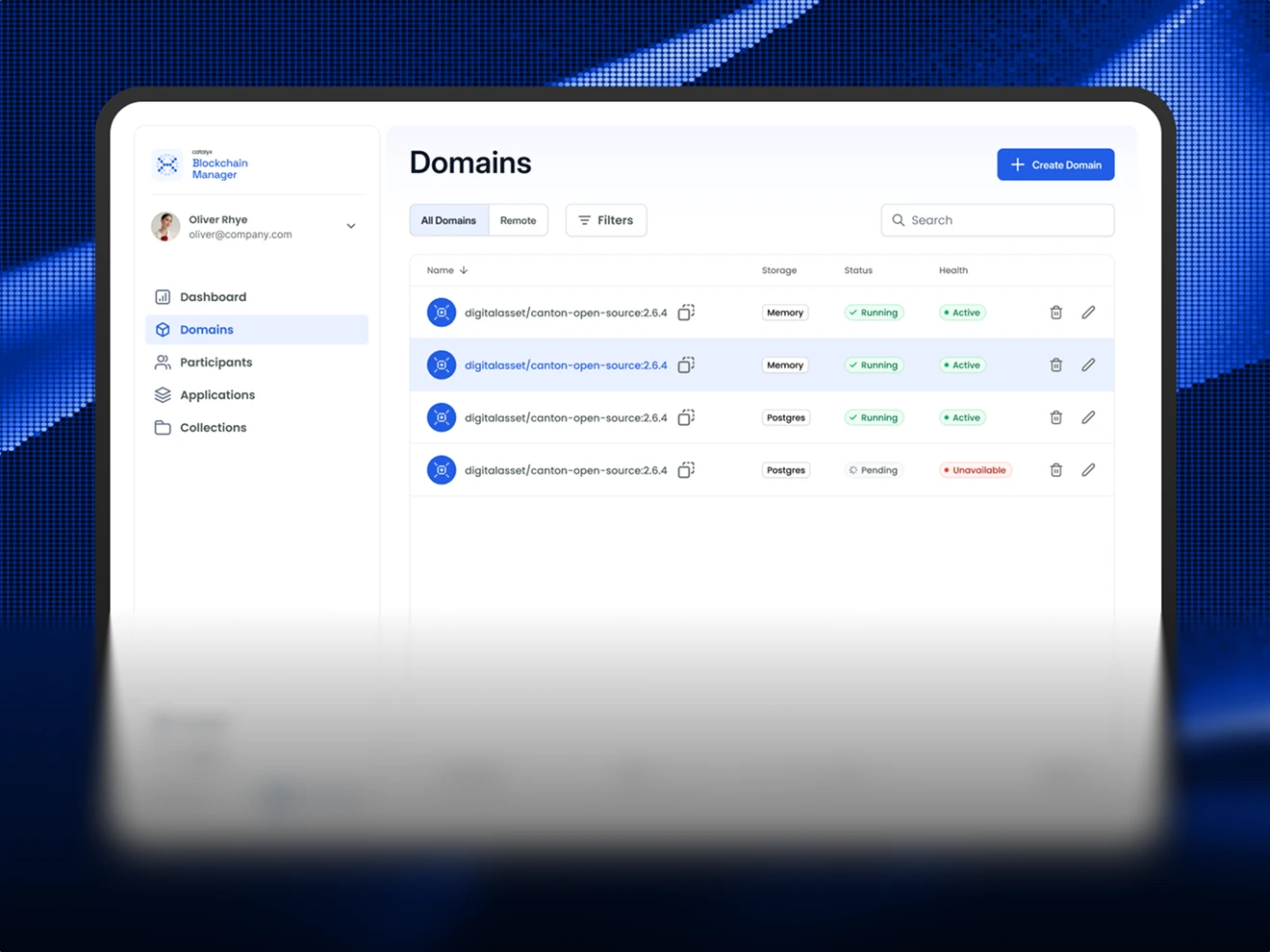Click the edit pencil icon on the first domain row
The width and height of the screenshot is (1270, 952).
pos(1088,312)
